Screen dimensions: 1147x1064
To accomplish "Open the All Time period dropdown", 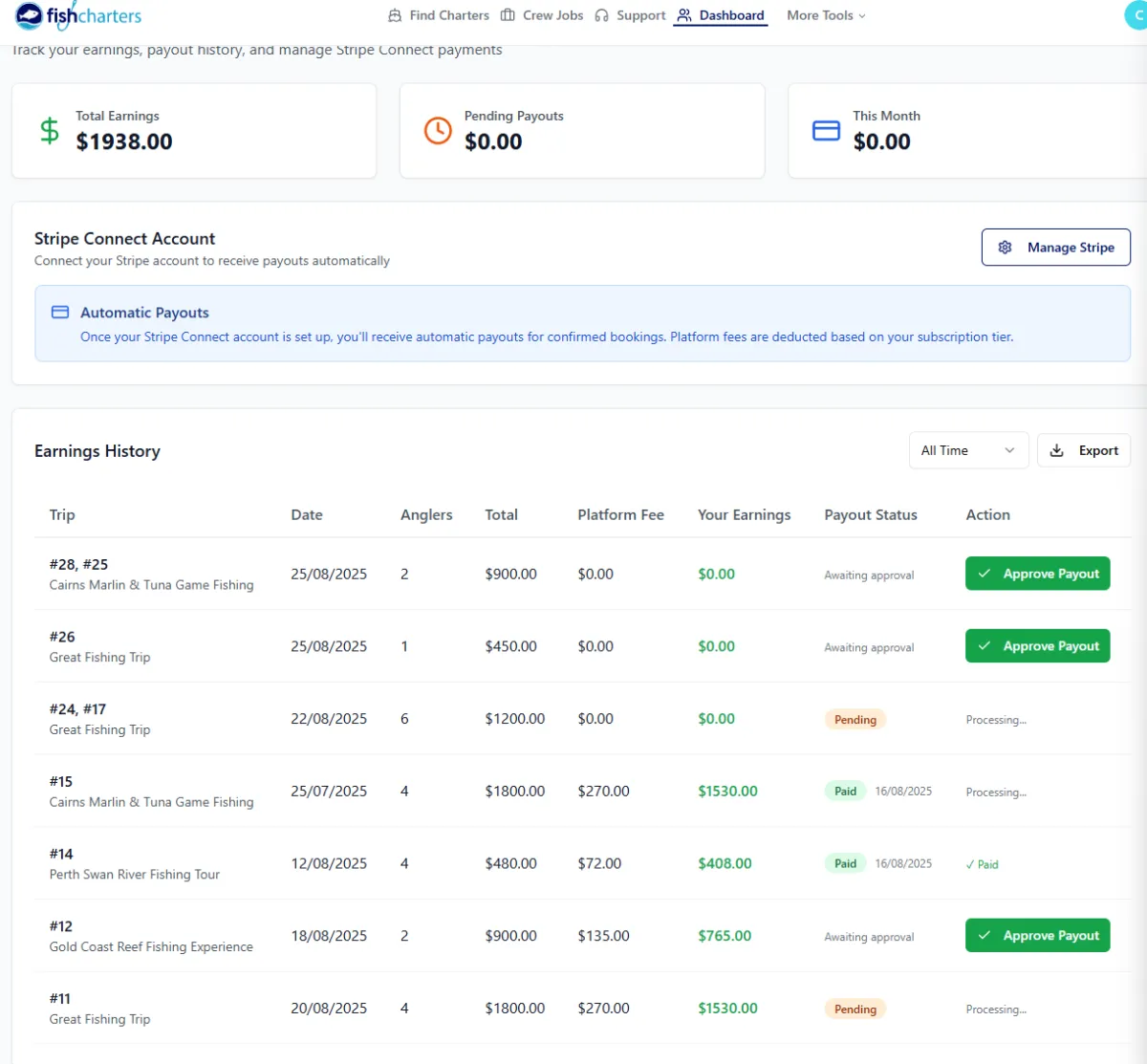I will click(x=967, y=450).
